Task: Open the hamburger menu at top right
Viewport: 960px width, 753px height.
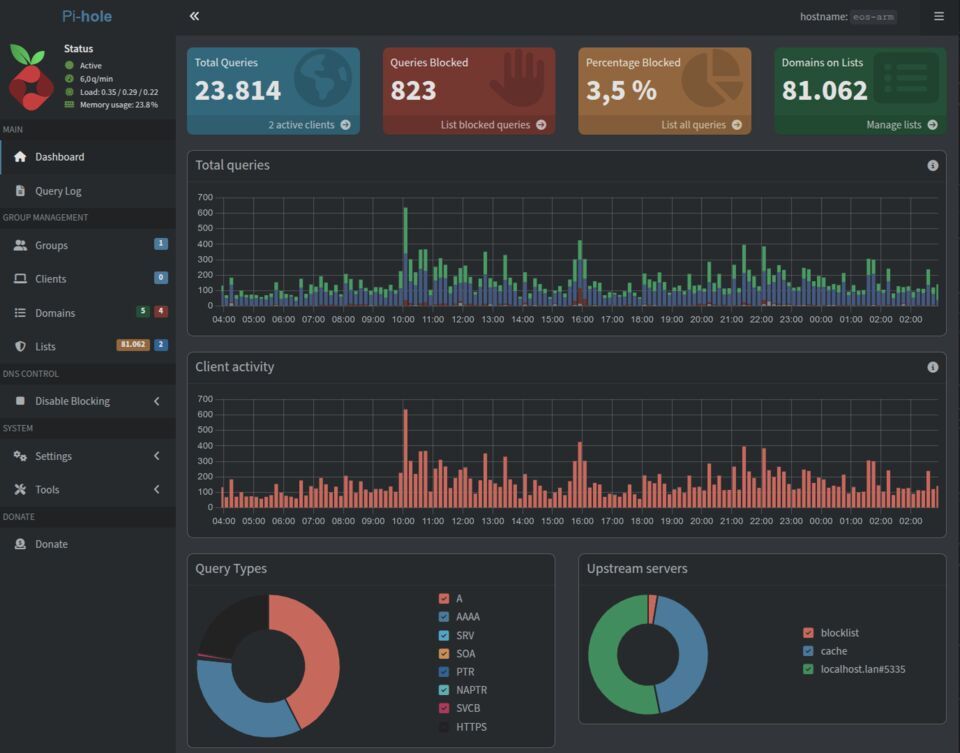Action: click(938, 16)
